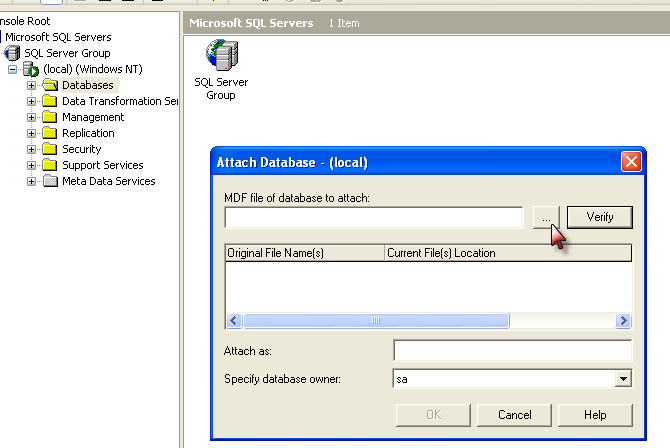The width and height of the screenshot is (670, 448).
Task: Collapse the (local) server node
Action: pyautogui.click(x=12, y=69)
